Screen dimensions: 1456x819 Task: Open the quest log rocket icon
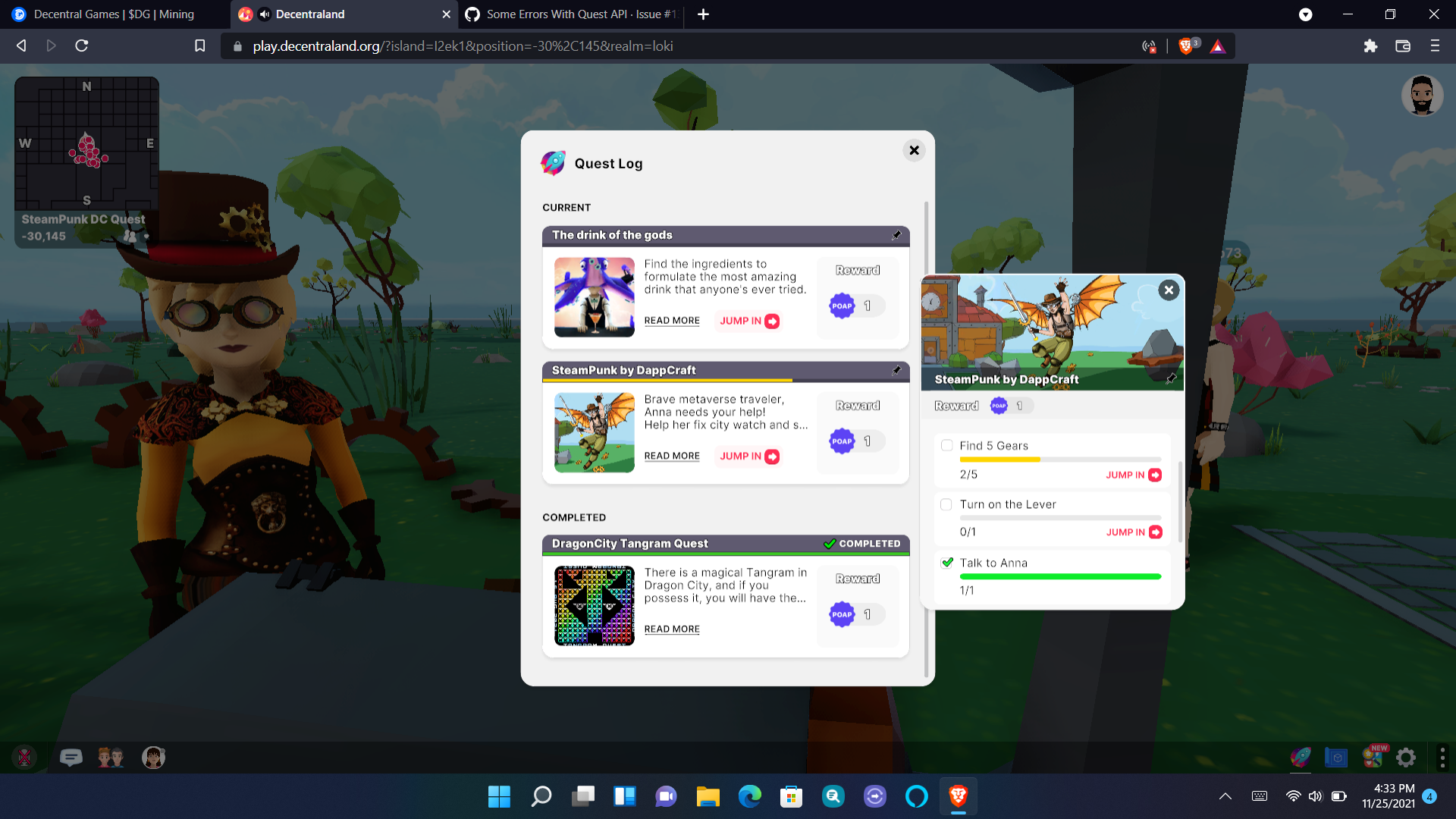point(1300,757)
